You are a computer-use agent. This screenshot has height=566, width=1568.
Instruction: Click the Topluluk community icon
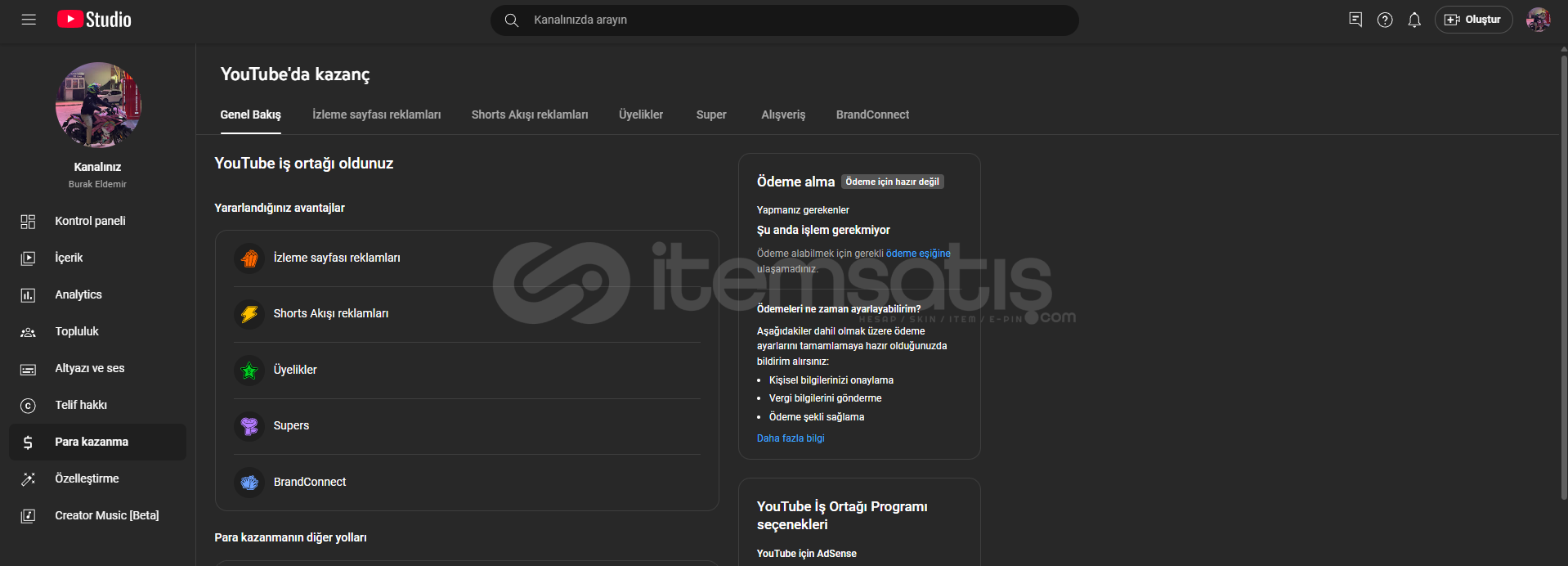pyautogui.click(x=28, y=332)
